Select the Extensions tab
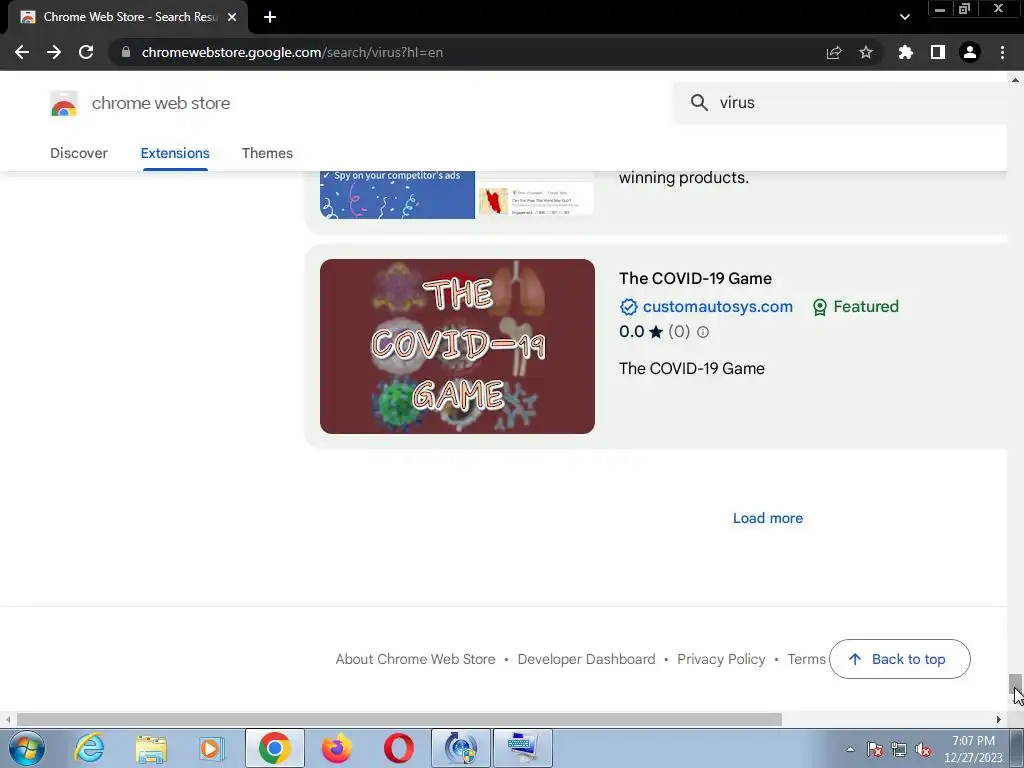The image size is (1024, 768). [x=175, y=153]
